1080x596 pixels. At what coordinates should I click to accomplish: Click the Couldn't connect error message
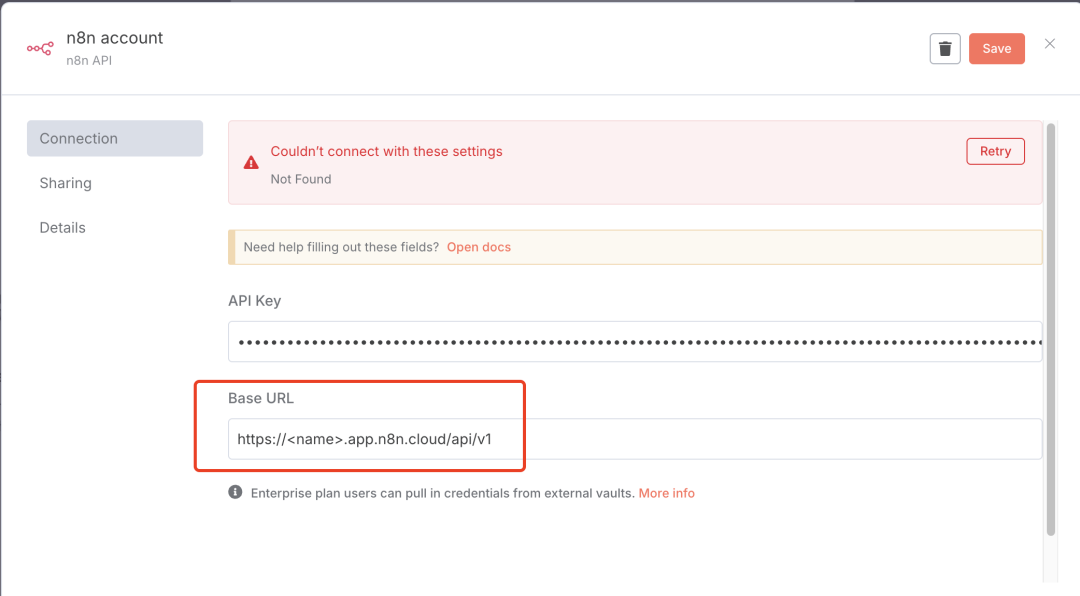(x=386, y=152)
